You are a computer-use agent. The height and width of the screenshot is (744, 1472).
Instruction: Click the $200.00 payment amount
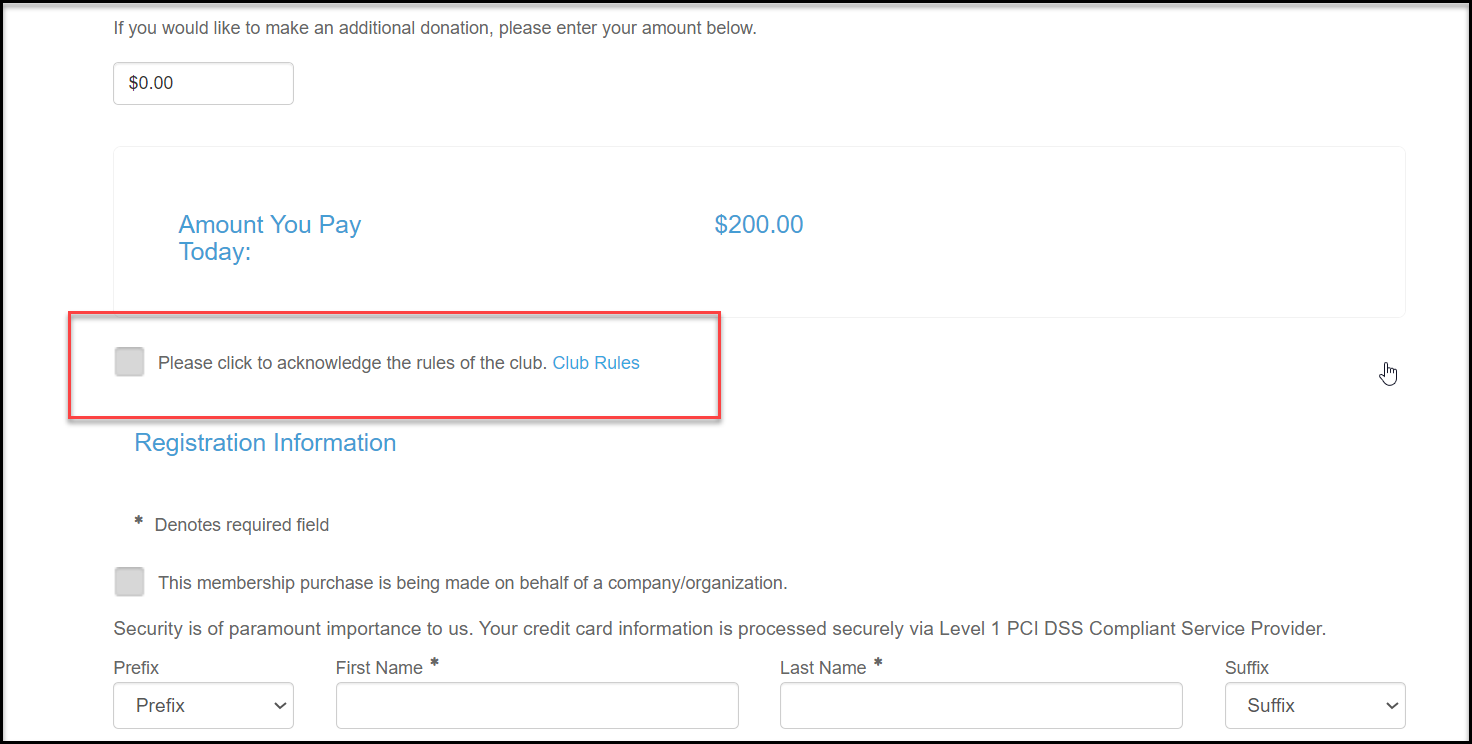759,224
